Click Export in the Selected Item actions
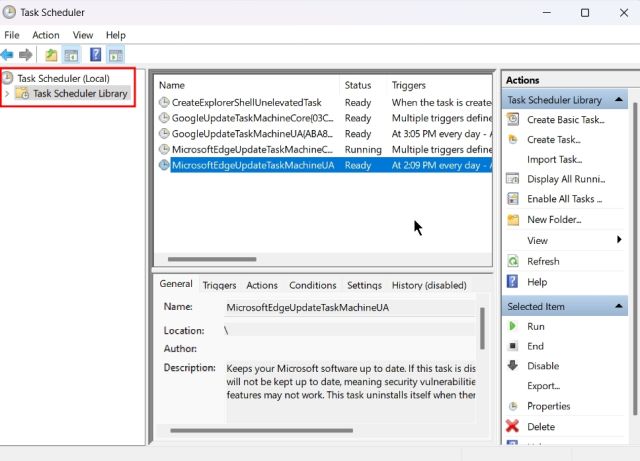 click(x=543, y=386)
